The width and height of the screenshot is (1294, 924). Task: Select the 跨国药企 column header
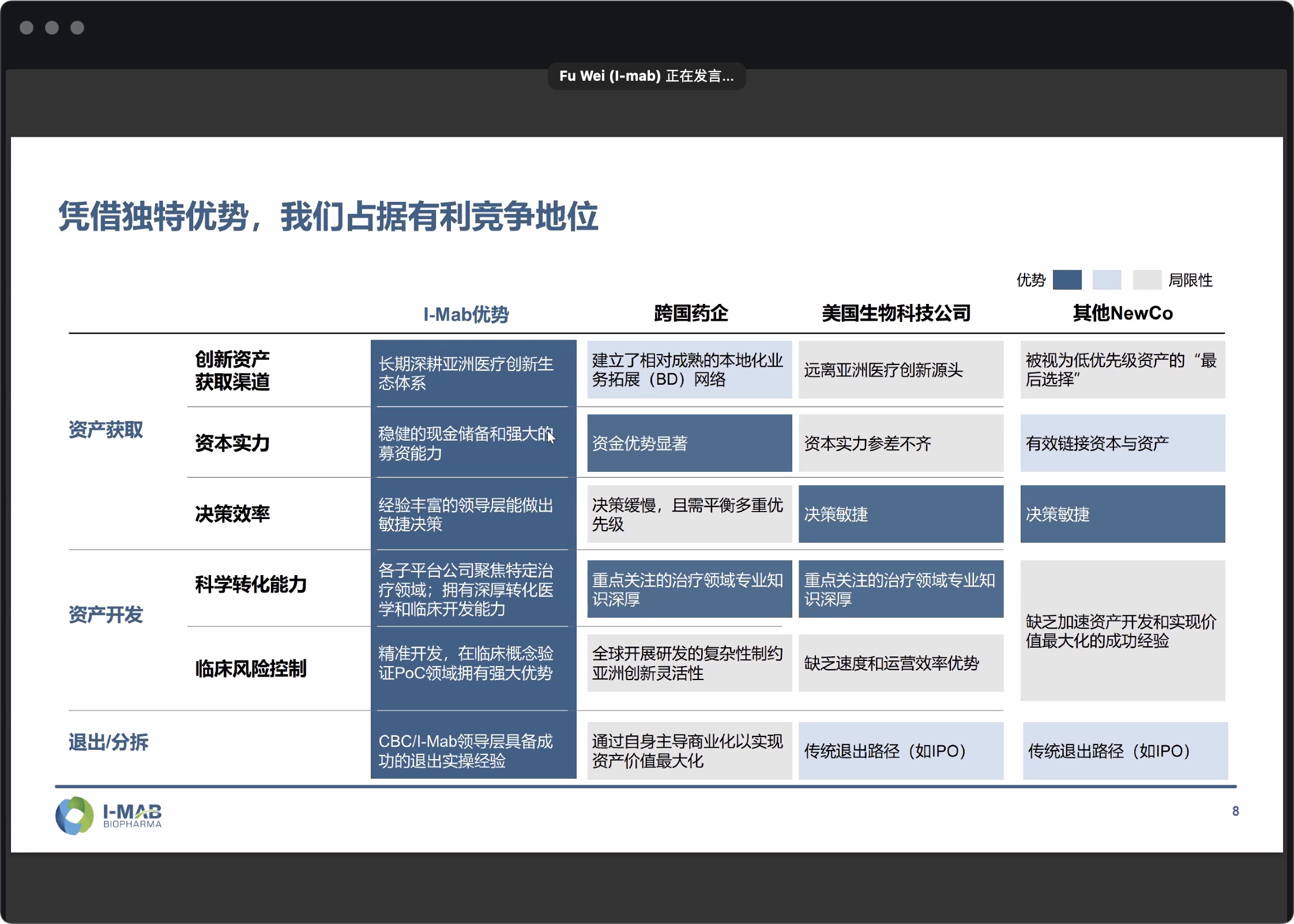click(x=690, y=313)
